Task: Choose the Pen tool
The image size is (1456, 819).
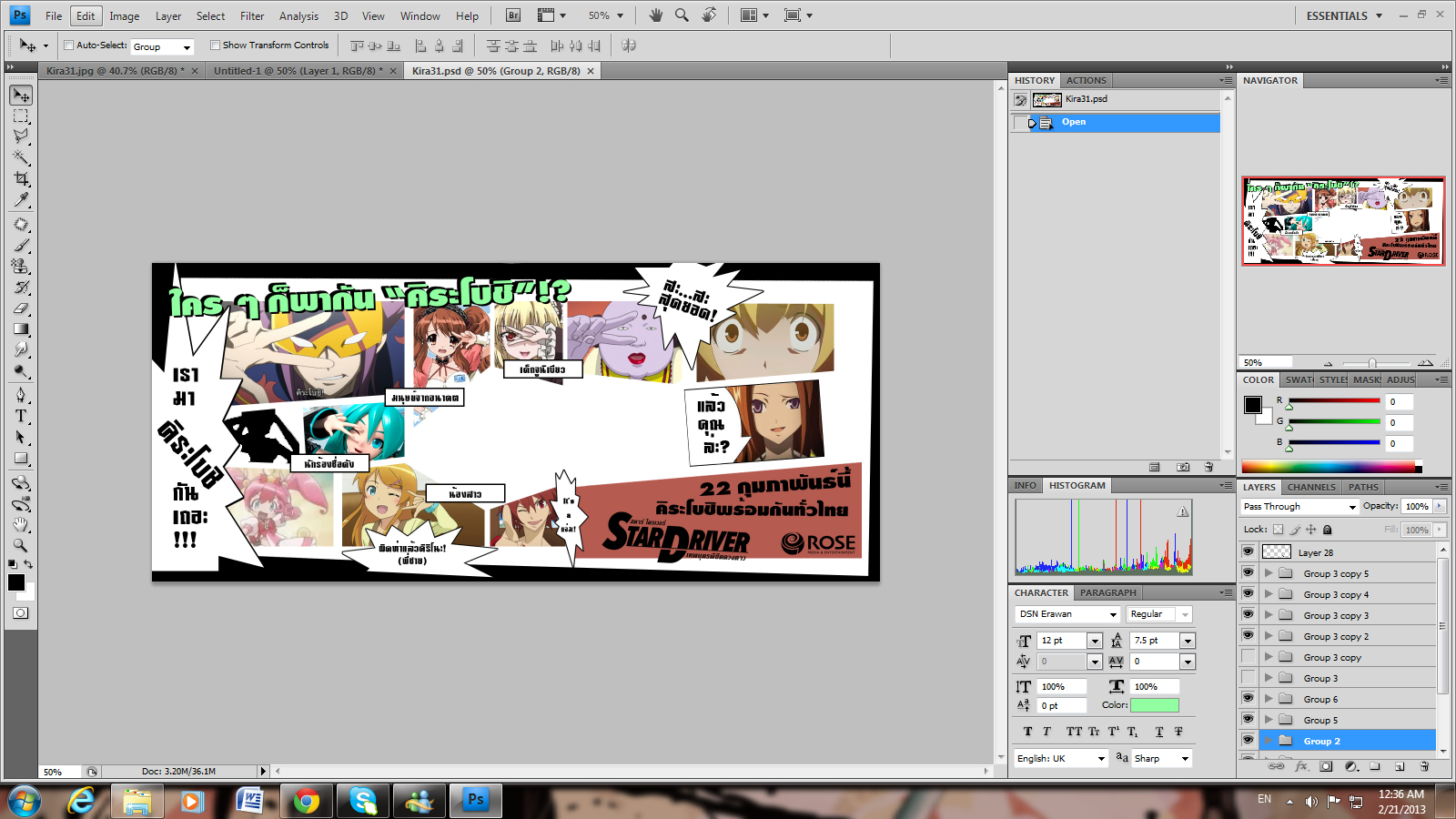Action: tap(21, 394)
